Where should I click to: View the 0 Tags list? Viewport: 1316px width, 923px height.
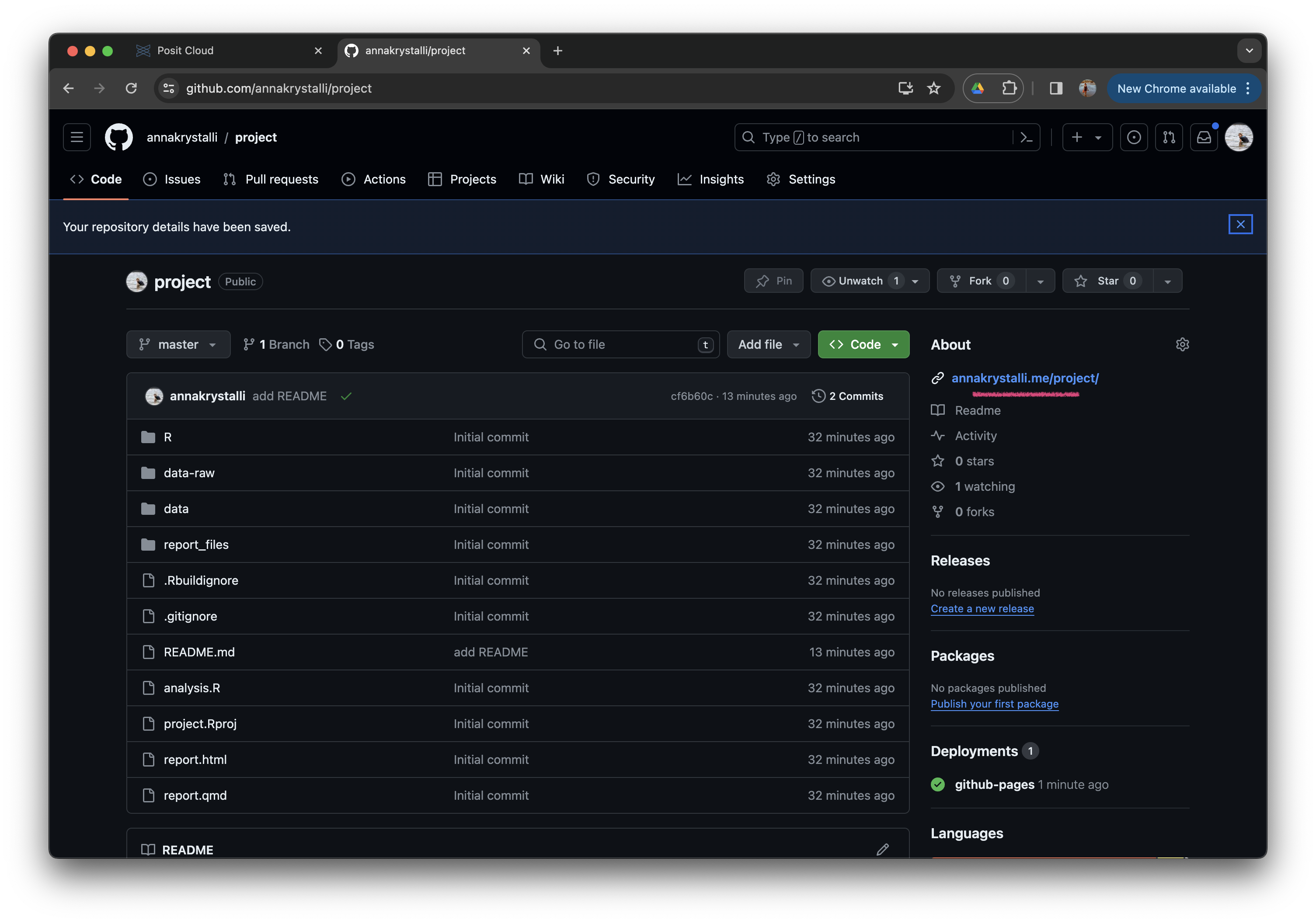(x=347, y=344)
